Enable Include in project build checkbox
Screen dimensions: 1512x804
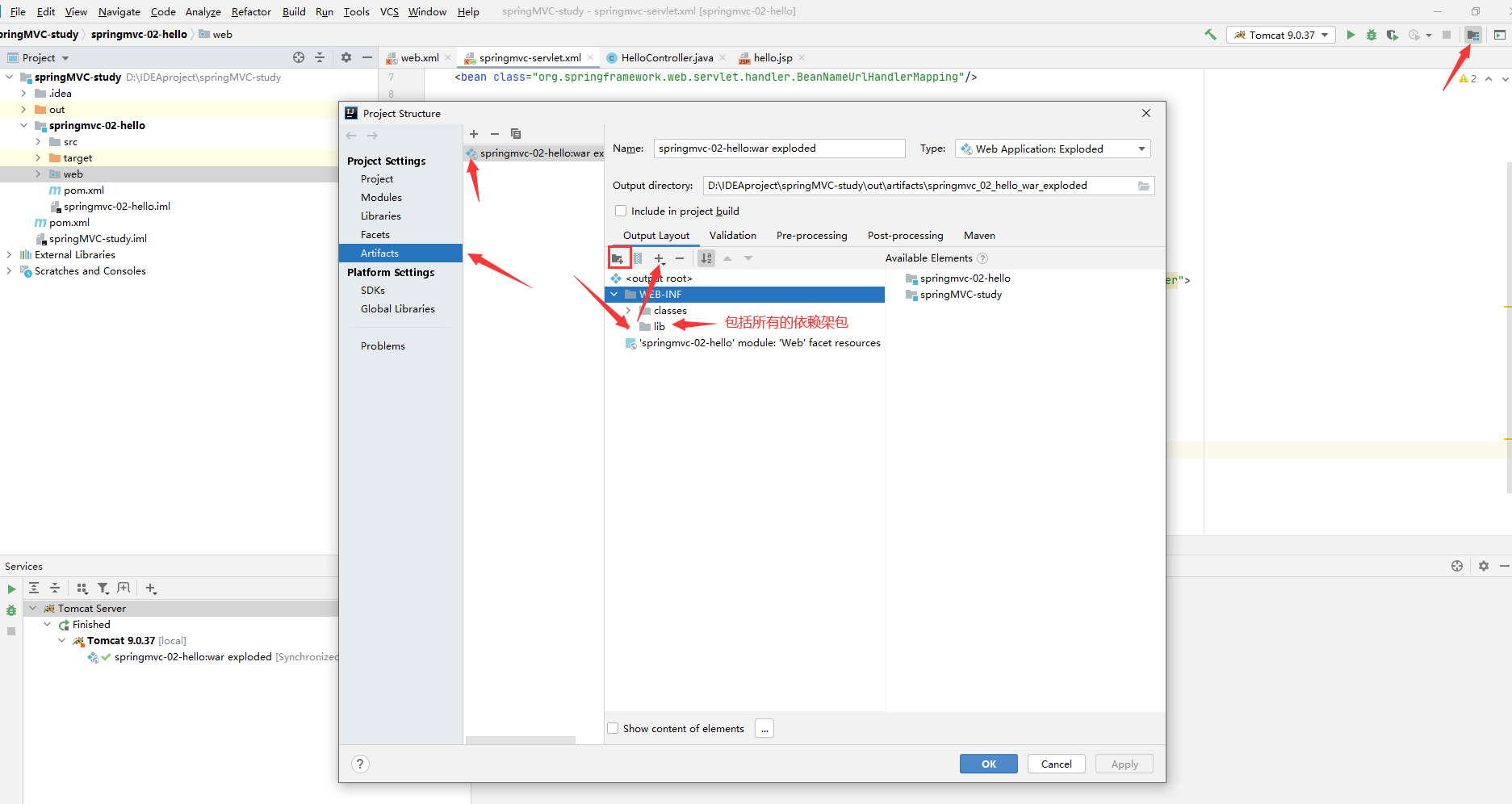pyautogui.click(x=621, y=211)
